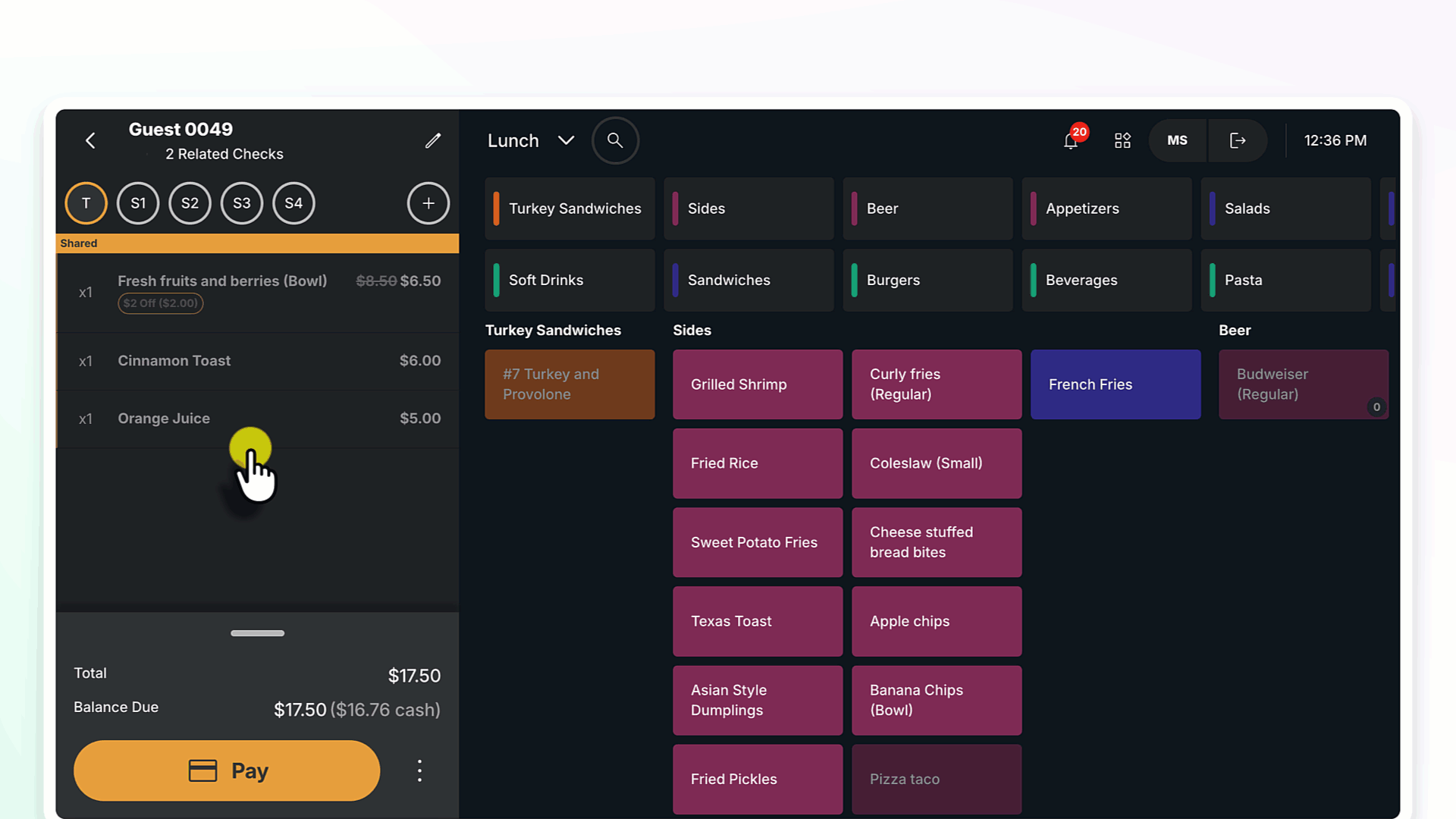The height and width of the screenshot is (819, 1456).
Task: Click the Shared section header bar
Action: pos(258,243)
